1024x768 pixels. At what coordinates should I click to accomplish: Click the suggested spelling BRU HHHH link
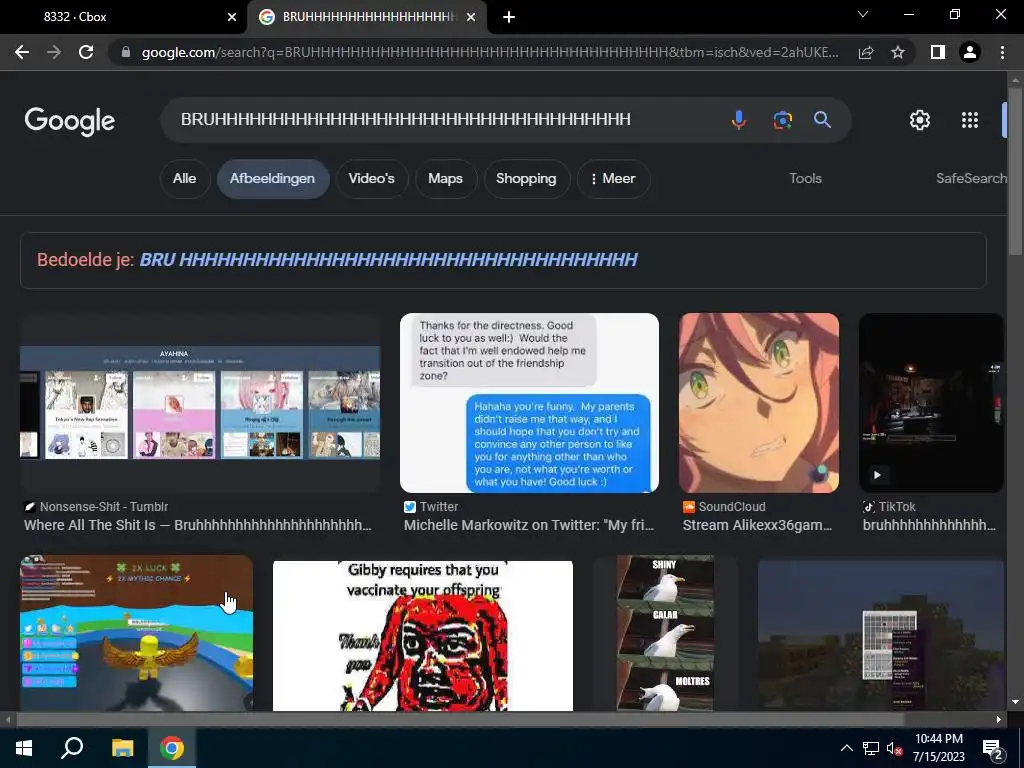(x=389, y=260)
